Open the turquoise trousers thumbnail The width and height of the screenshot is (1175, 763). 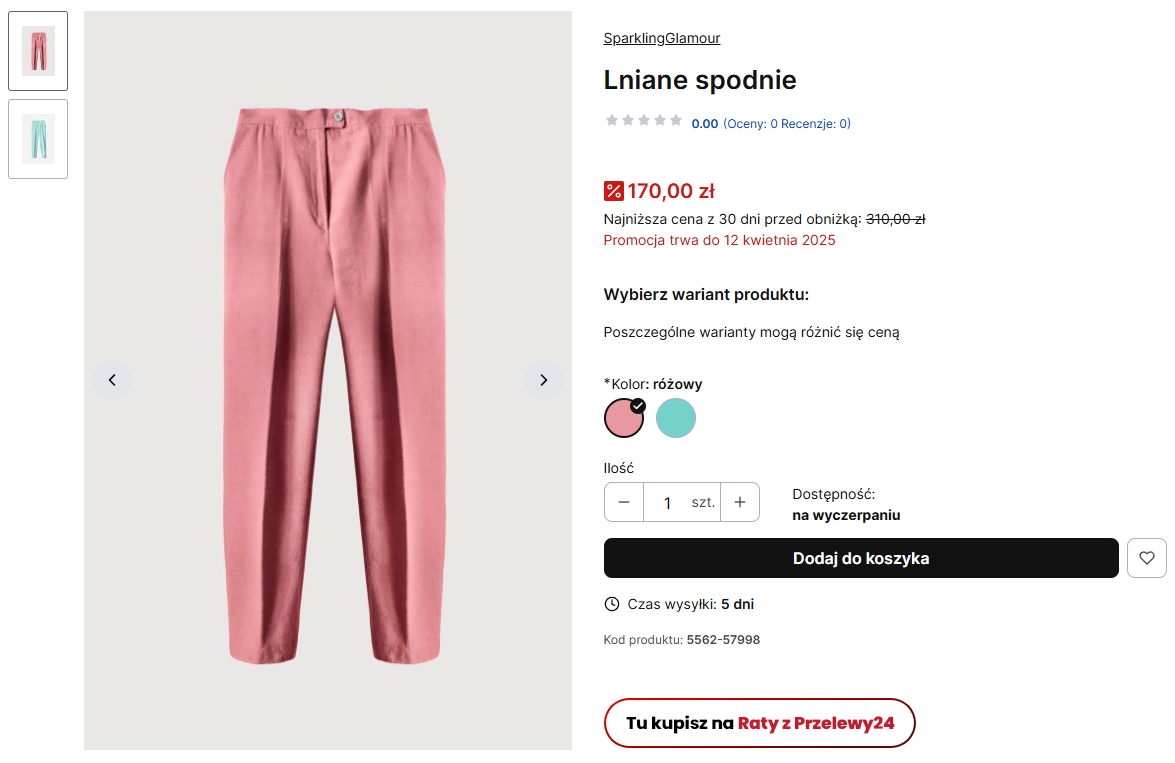click(38, 139)
